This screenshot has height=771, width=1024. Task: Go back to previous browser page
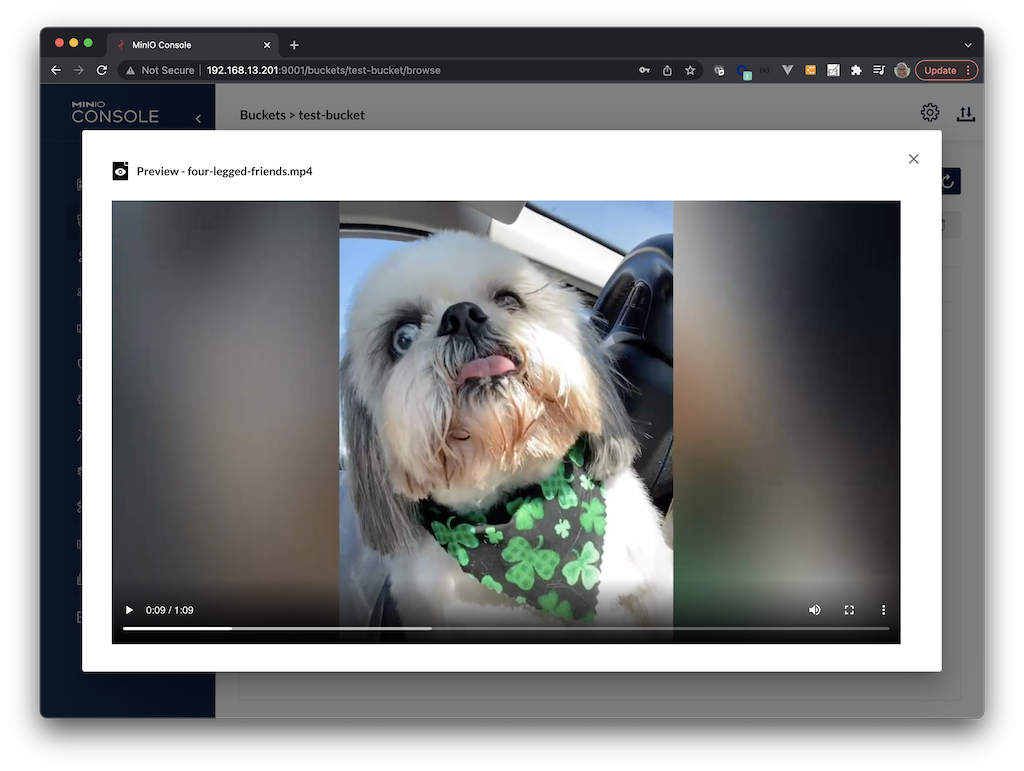[56, 71]
